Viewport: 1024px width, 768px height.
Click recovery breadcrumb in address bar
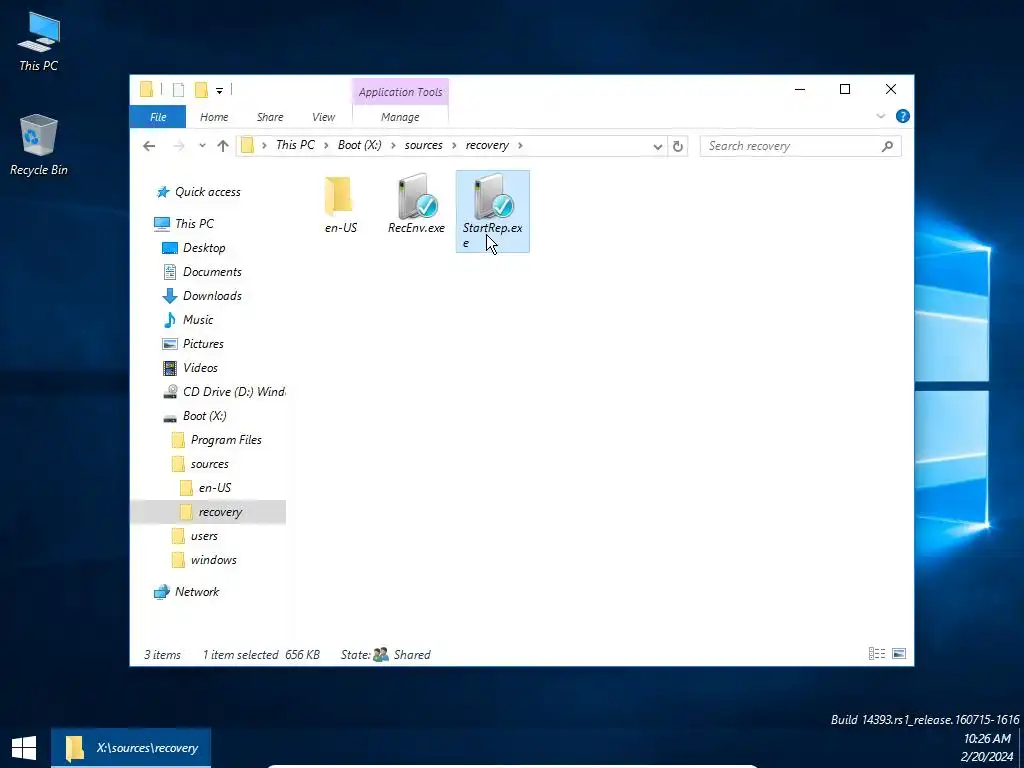[487, 145]
